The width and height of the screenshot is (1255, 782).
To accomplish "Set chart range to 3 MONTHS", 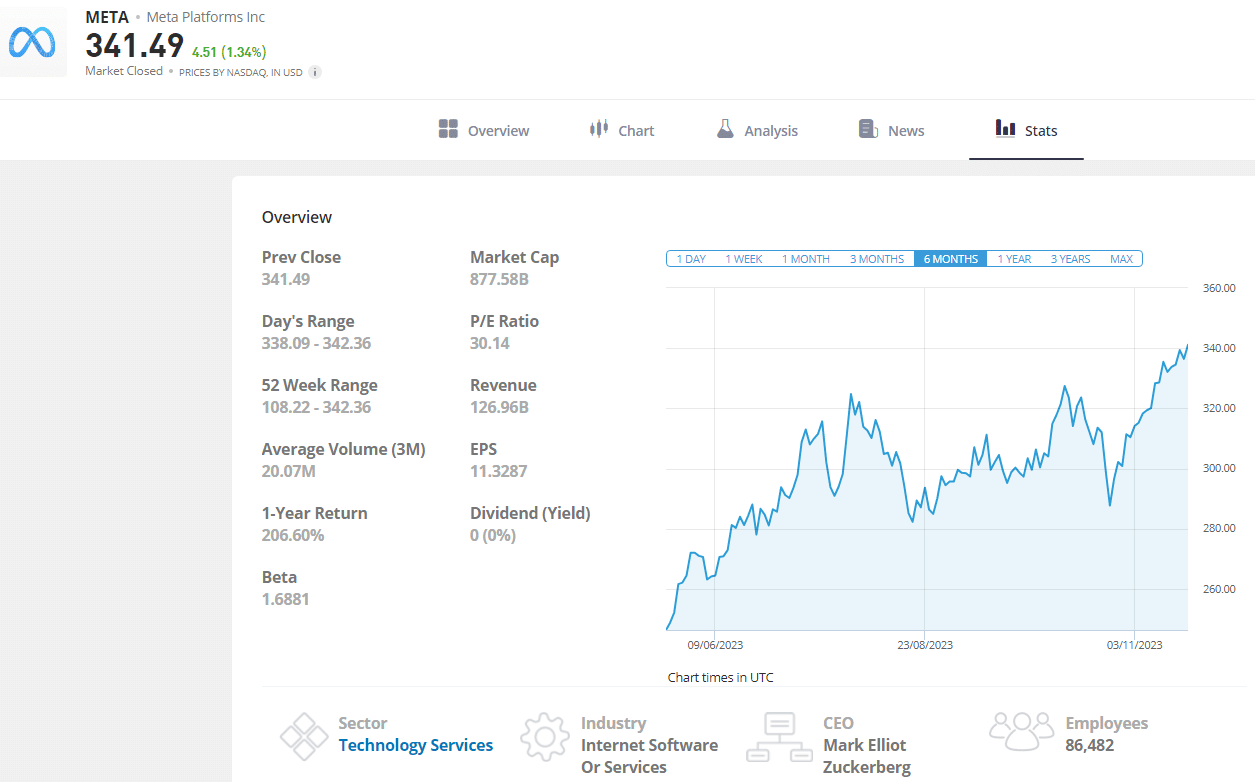I will [x=877, y=259].
